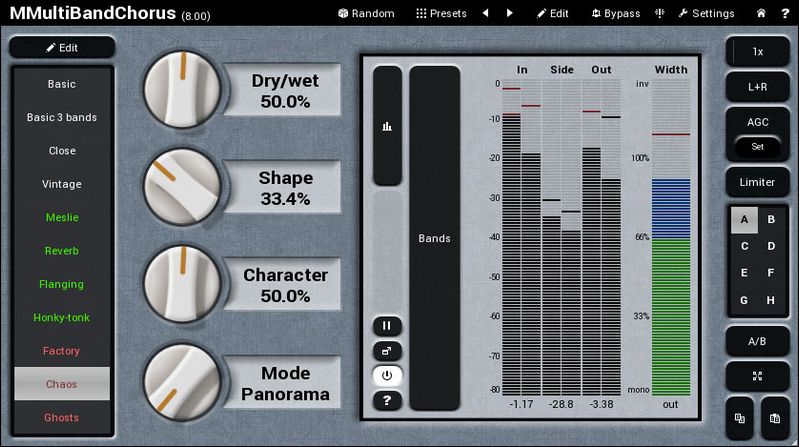Select the Basic 3 bands preset
The width and height of the screenshot is (800, 447).
62,117
